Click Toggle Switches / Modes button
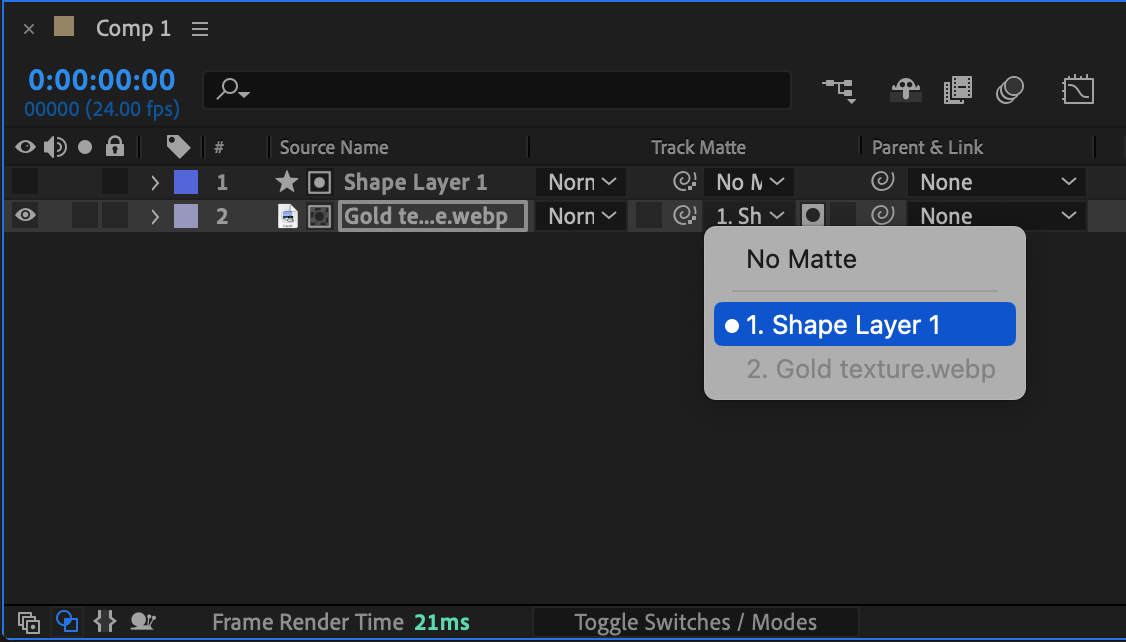This screenshot has width=1126, height=642. 696,622
